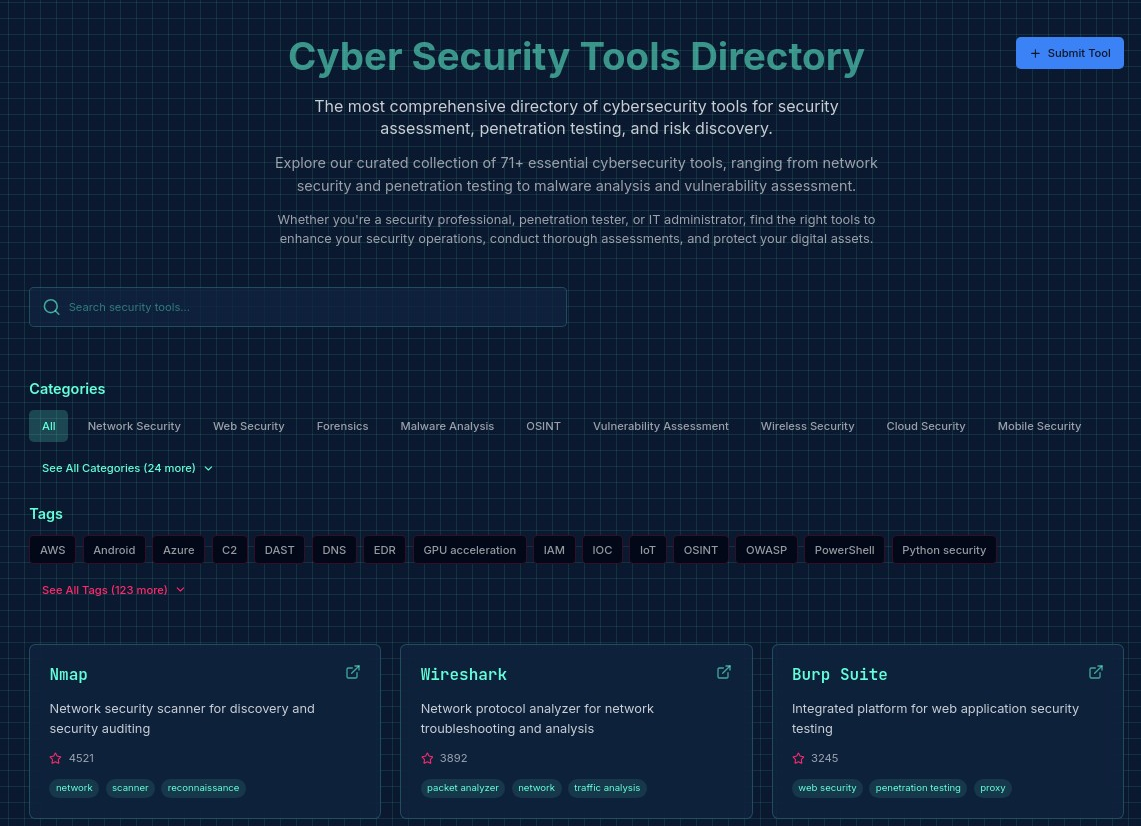Enable the GPU acceleration tag filter
Screen dimensions: 1141x826
(469, 550)
